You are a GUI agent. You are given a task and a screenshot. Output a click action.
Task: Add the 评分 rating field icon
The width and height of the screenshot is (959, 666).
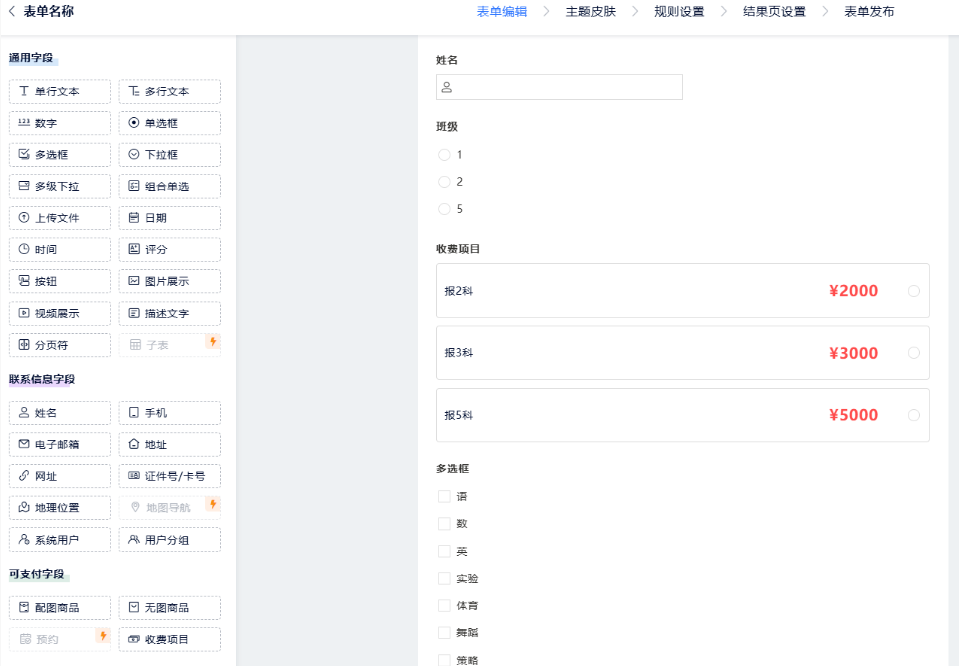point(134,249)
